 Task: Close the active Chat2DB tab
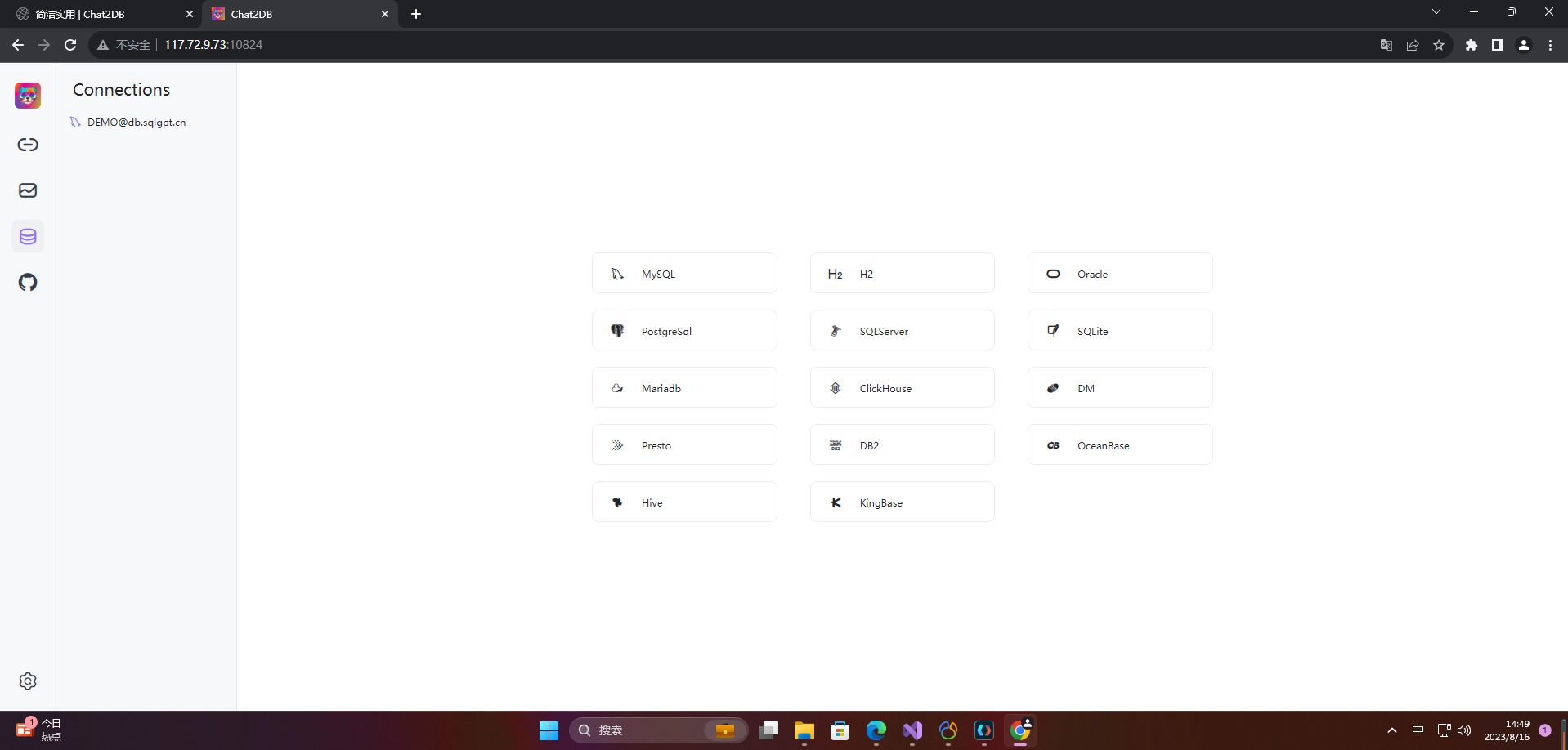[x=385, y=14]
